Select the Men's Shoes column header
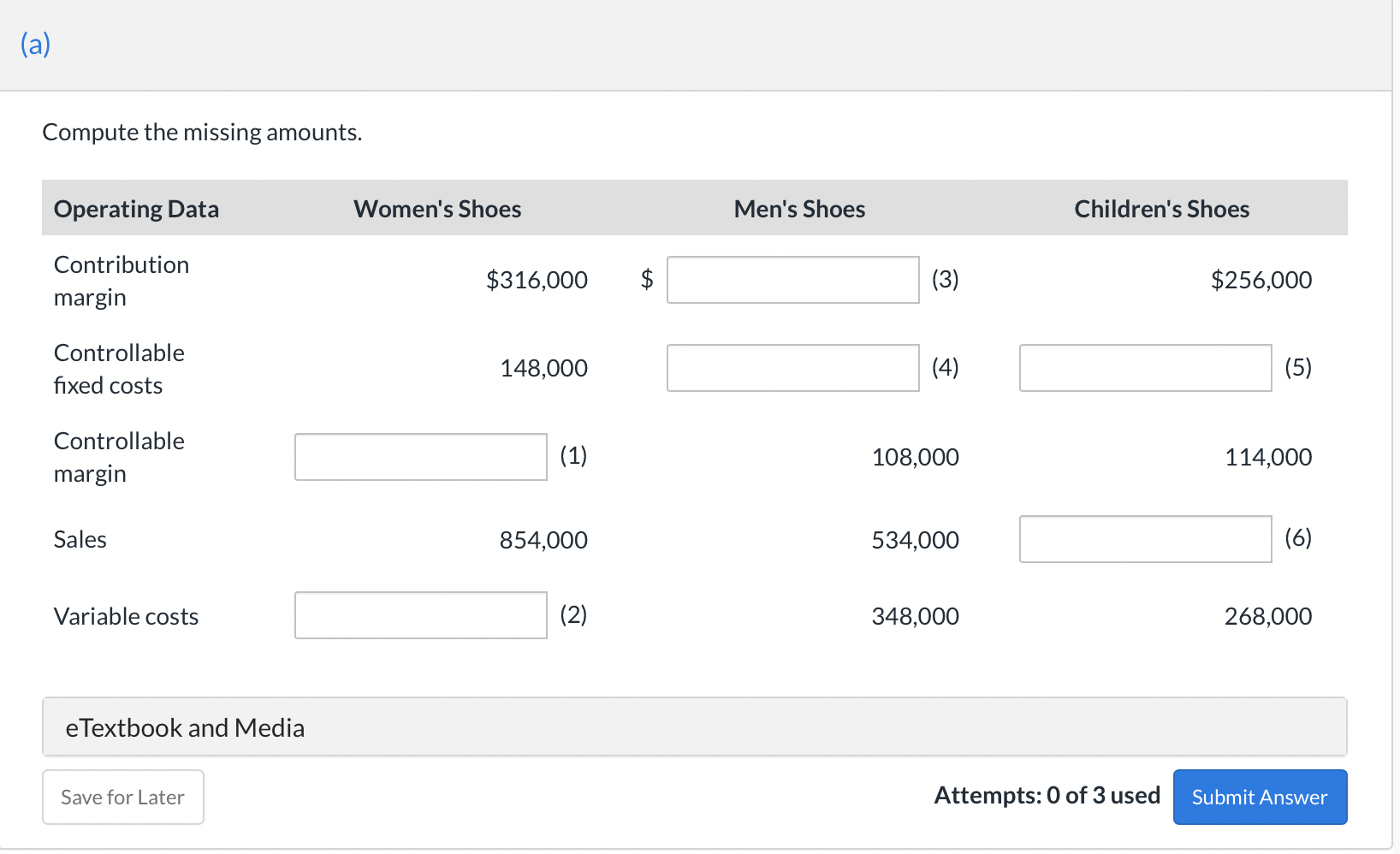This screenshot has height=854, width=1400. [x=799, y=209]
